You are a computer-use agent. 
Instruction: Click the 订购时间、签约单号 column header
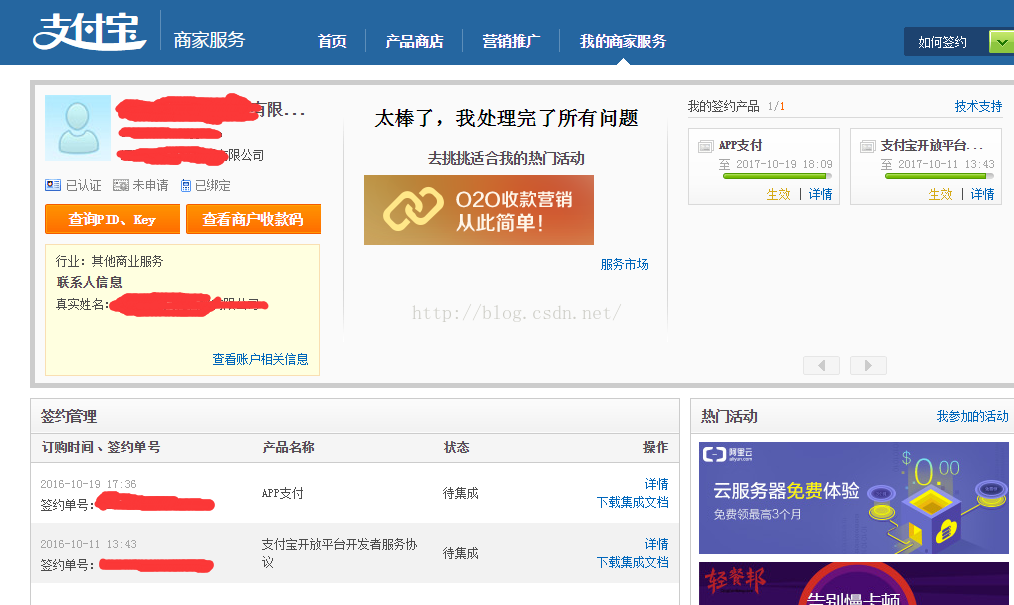(101, 447)
